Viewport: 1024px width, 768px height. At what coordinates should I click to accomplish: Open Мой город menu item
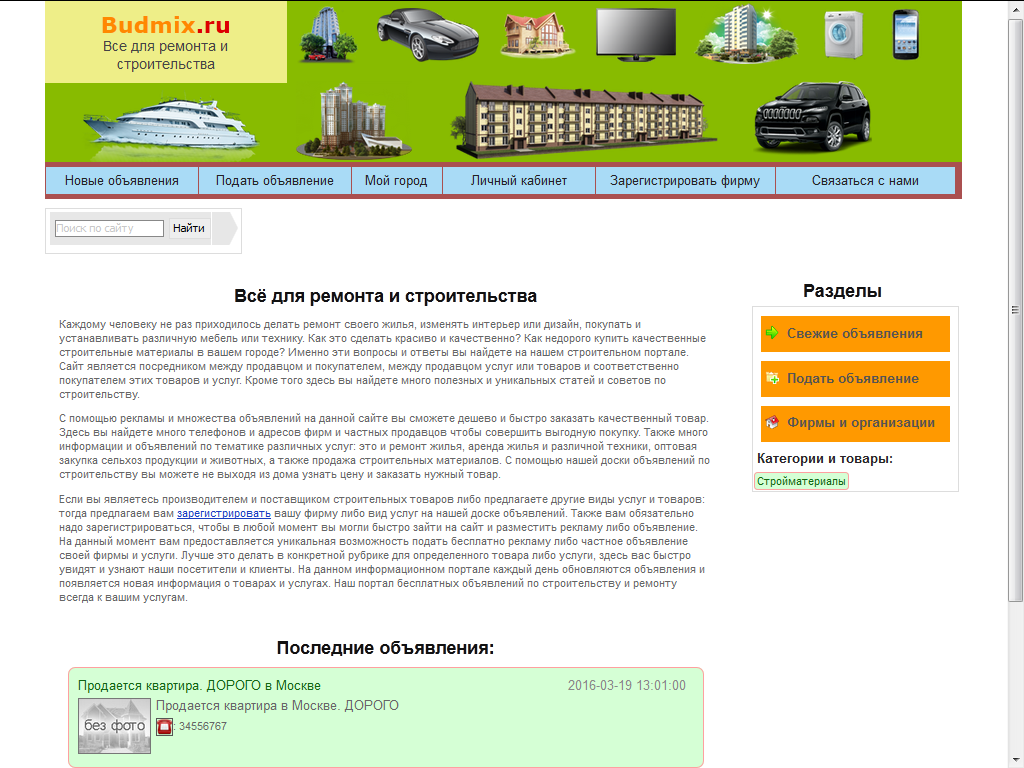click(396, 181)
